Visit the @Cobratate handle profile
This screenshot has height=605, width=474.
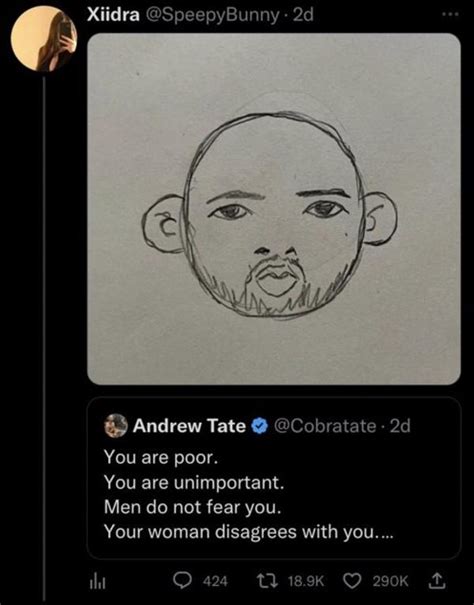325,426
